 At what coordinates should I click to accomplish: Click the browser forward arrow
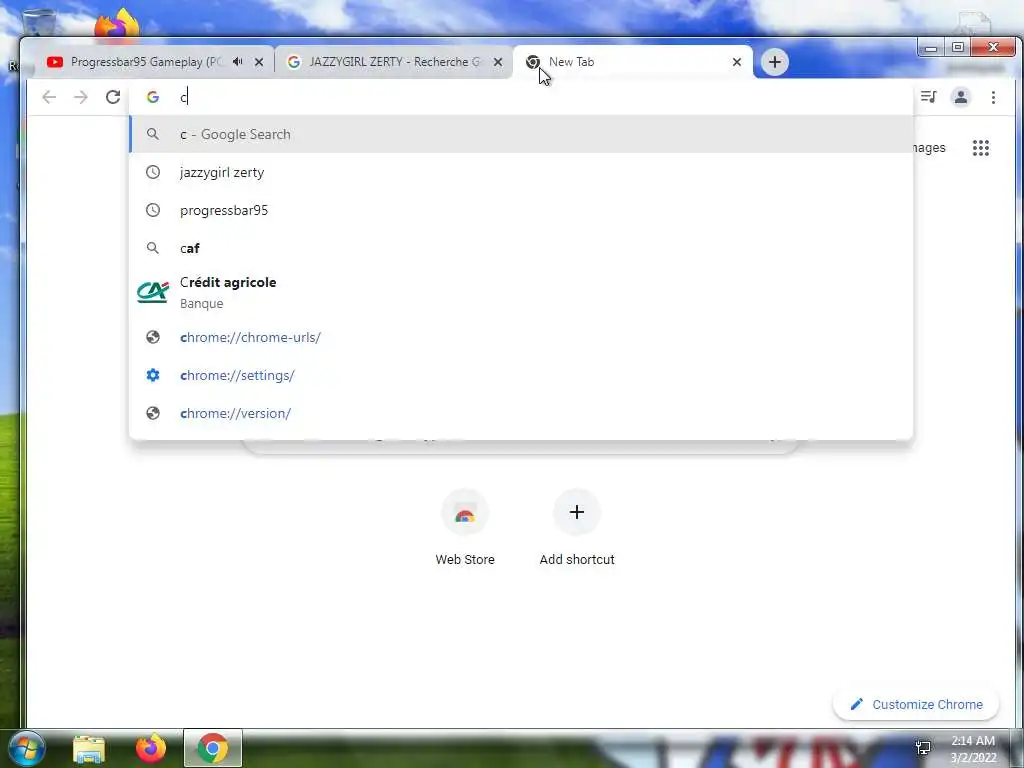pos(80,97)
